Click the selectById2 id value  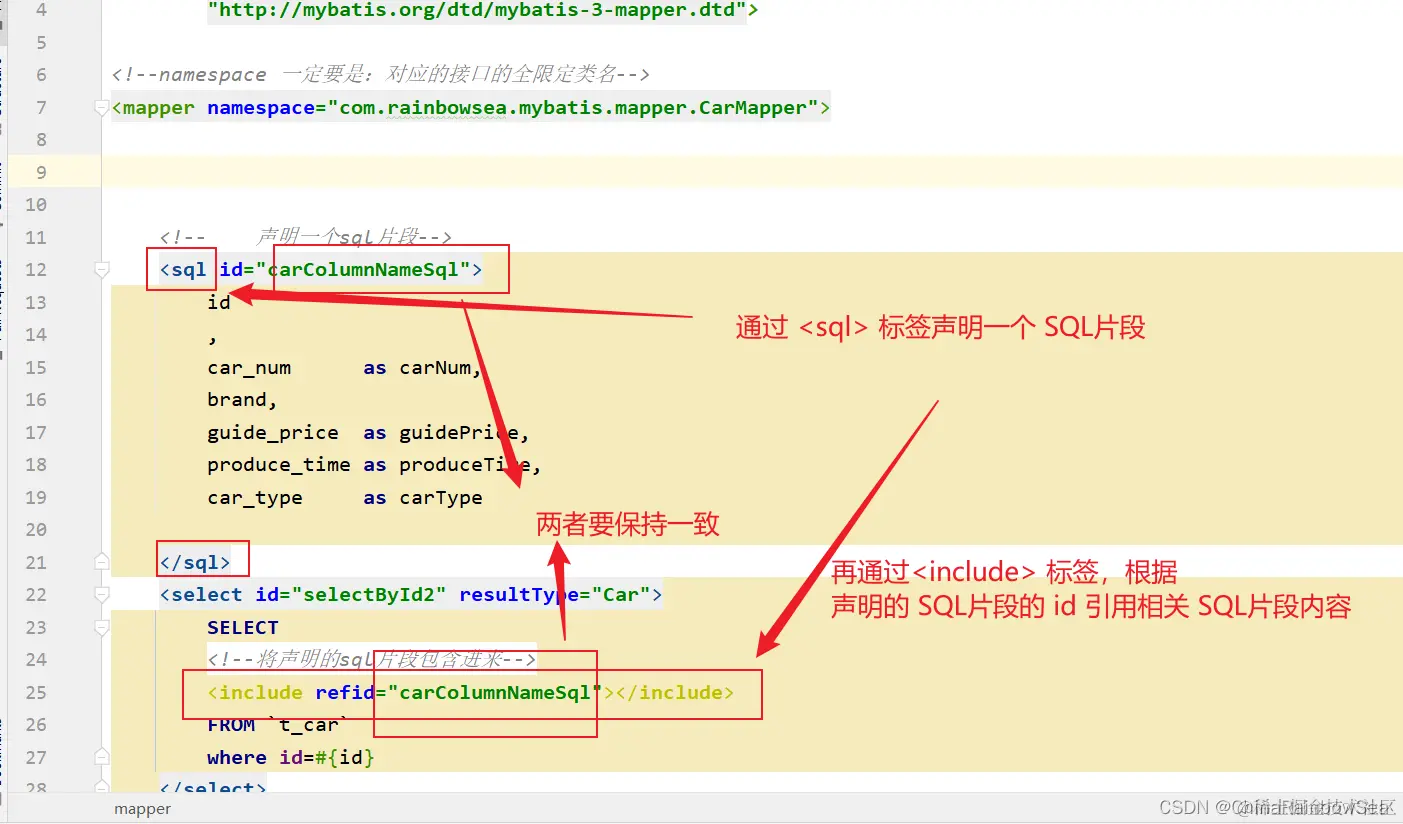click(369, 595)
